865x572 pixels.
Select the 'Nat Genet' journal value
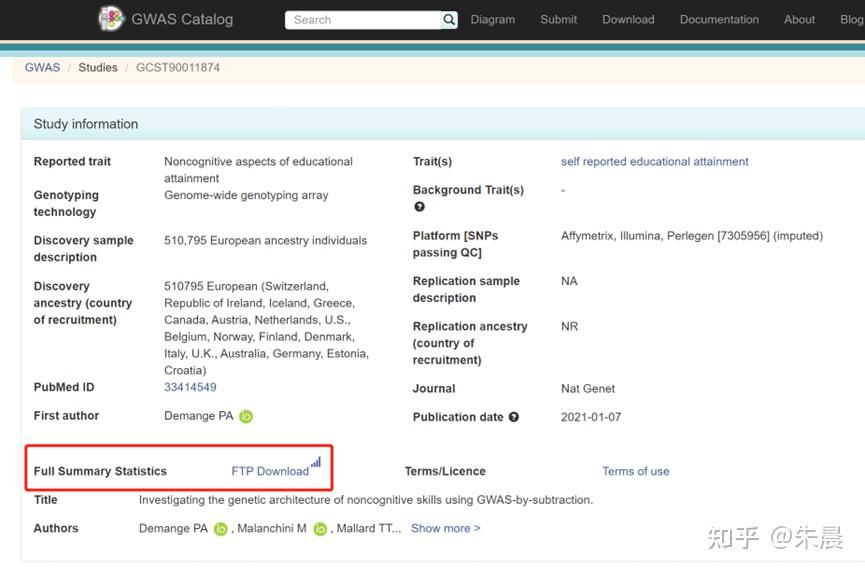click(x=588, y=389)
